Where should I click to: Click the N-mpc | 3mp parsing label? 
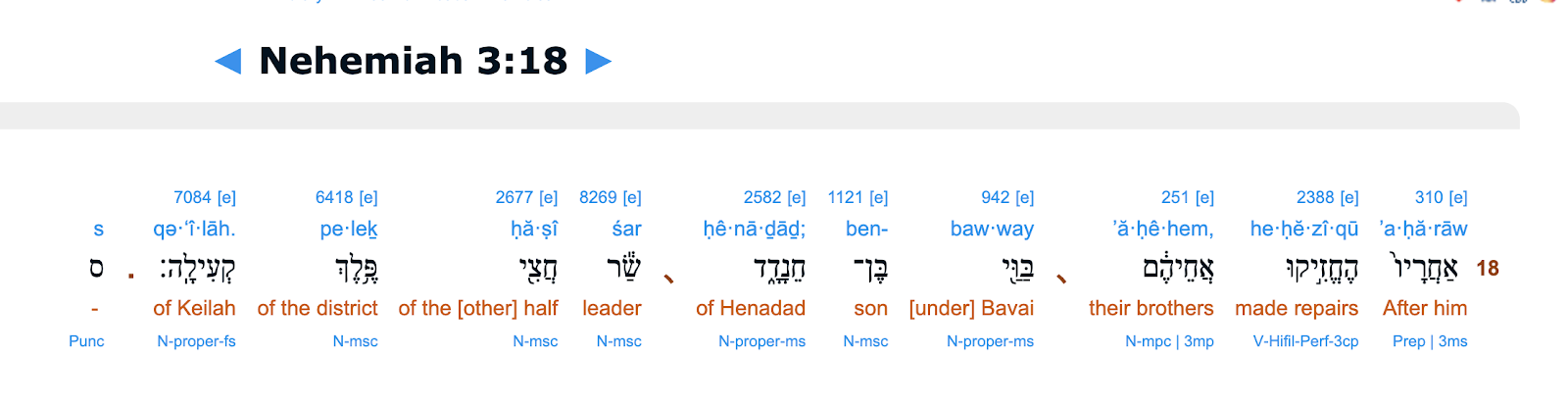[1169, 341]
